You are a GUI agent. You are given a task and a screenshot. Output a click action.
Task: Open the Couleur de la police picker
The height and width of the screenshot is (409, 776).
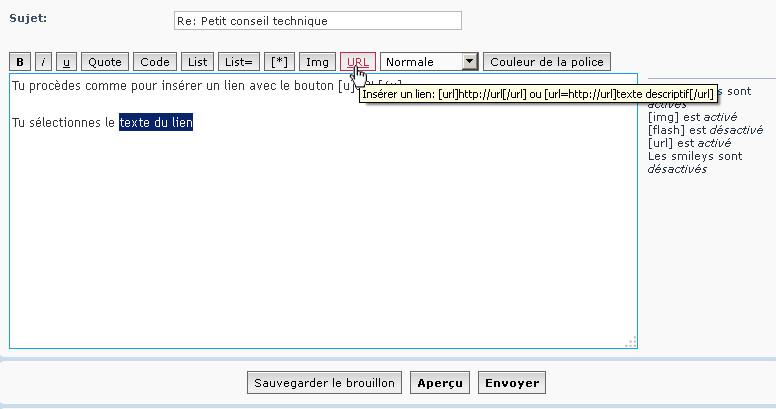[x=546, y=62]
